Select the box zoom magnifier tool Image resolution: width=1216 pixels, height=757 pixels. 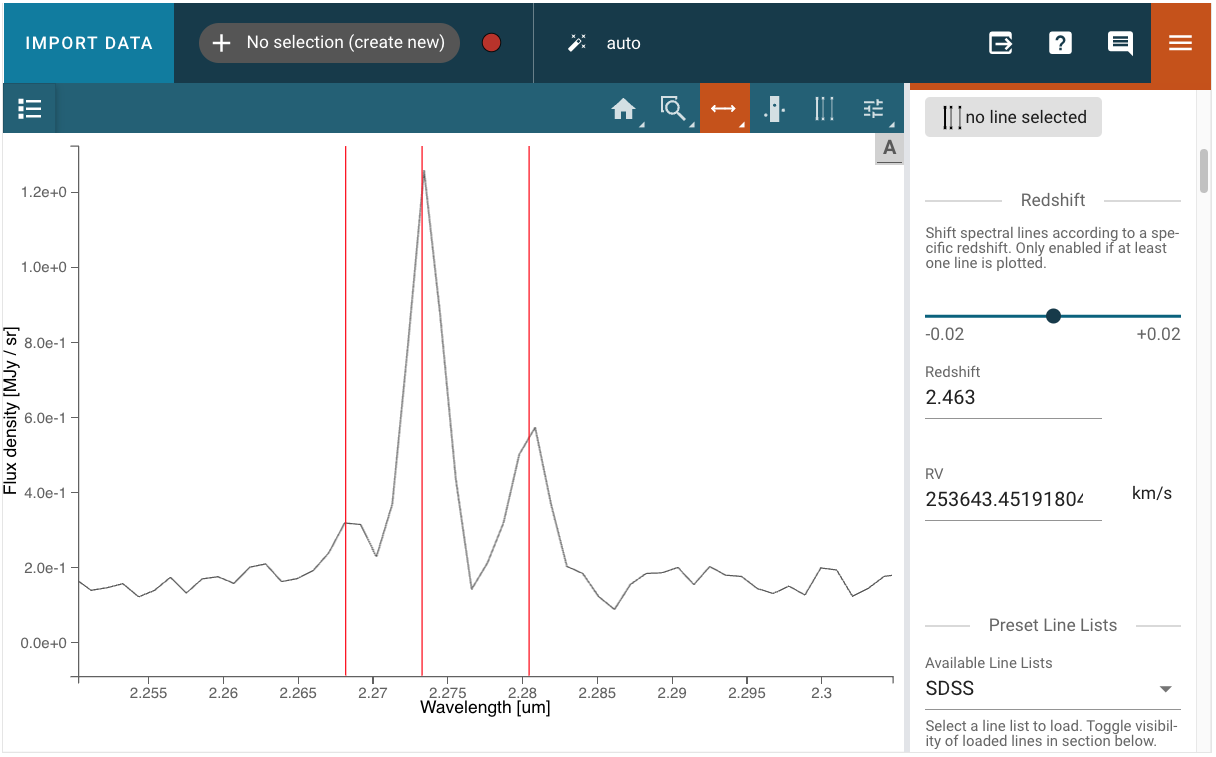(x=673, y=109)
